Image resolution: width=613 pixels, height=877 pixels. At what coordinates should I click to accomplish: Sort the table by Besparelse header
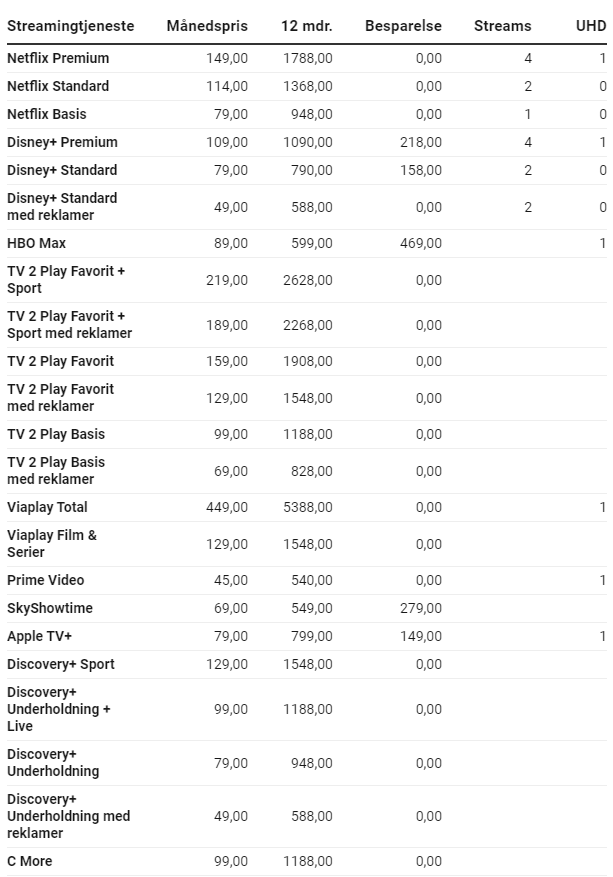pos(403,26)
